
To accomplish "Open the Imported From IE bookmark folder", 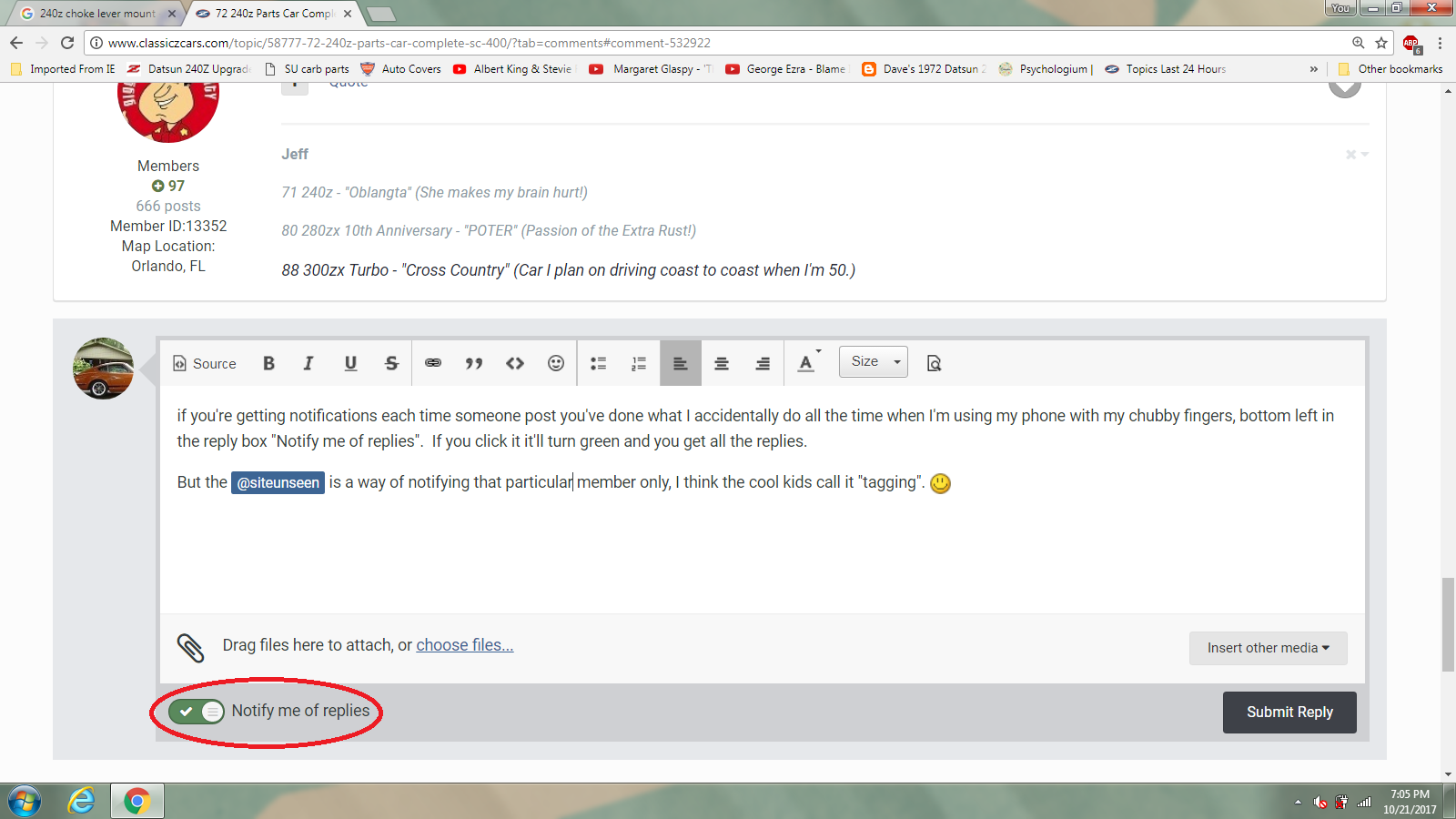I will tap(63, 69).
